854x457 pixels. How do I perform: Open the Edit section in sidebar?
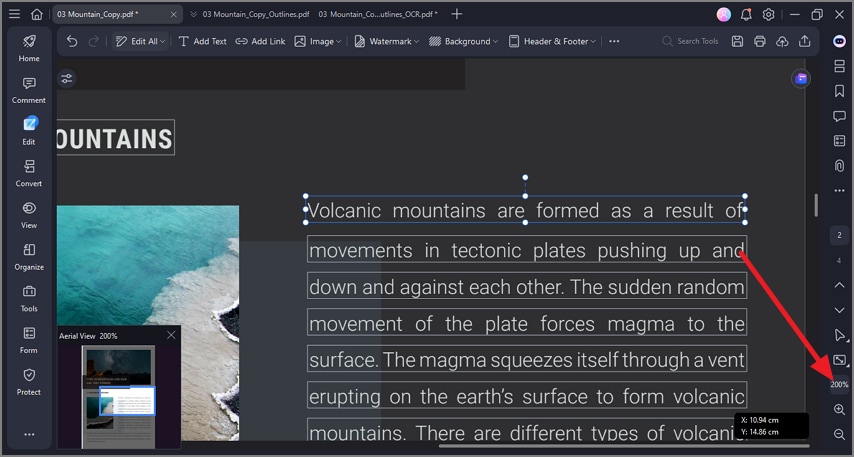click(x=29, y=131)
